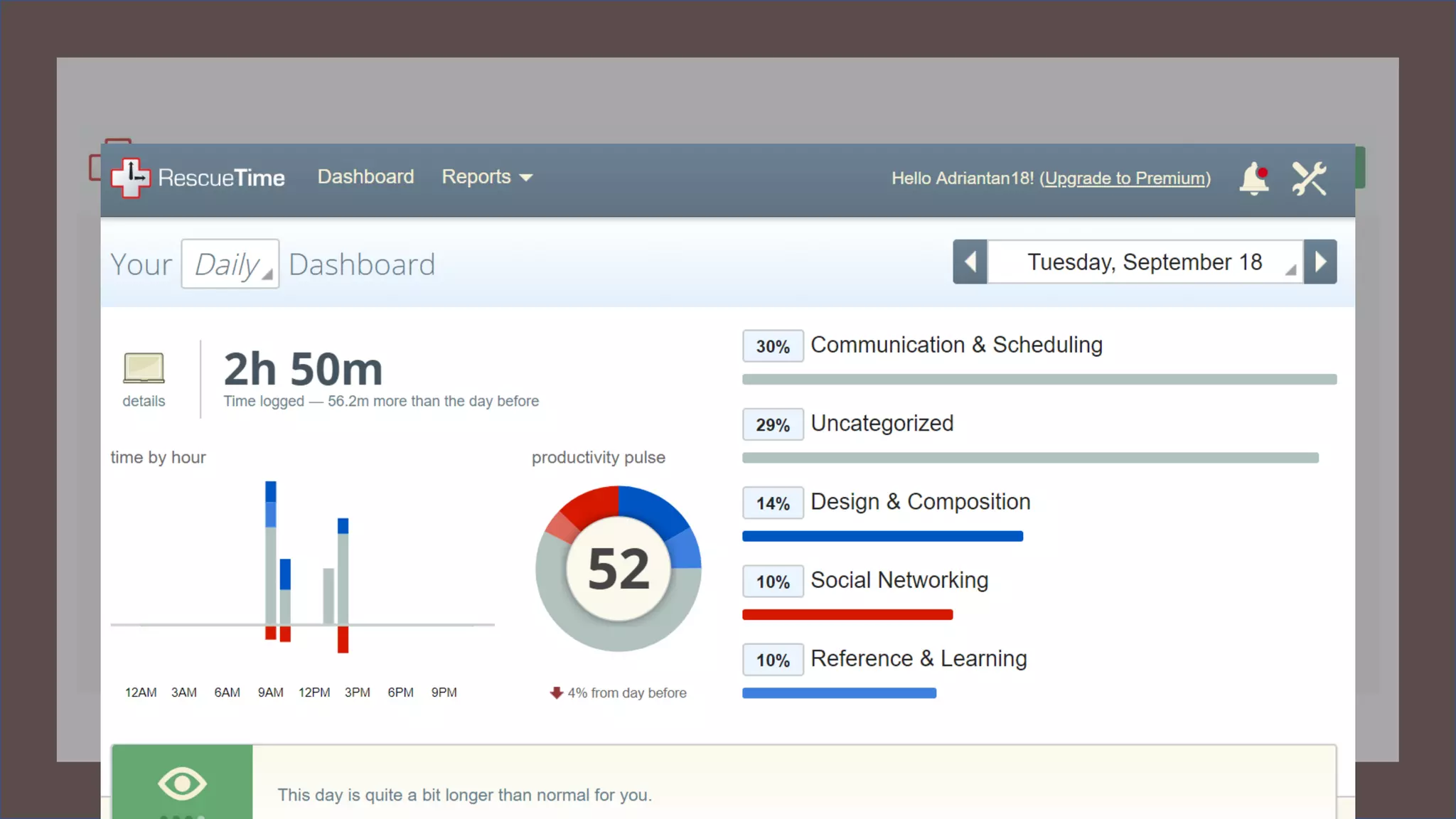Image resolution: width=1456 pixels, height=819 pixels.
Task: Click the Uncategorized category label
Action: pos(882,424)
